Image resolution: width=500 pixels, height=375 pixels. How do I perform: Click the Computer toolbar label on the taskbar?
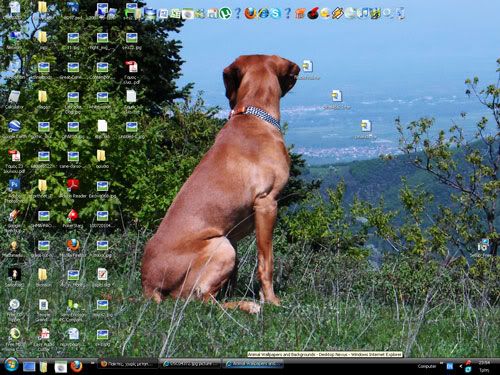point(427,366)
